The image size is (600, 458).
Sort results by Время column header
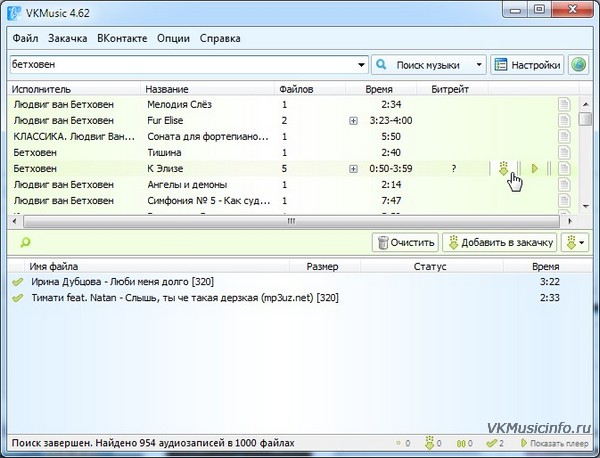pos(381,89)
